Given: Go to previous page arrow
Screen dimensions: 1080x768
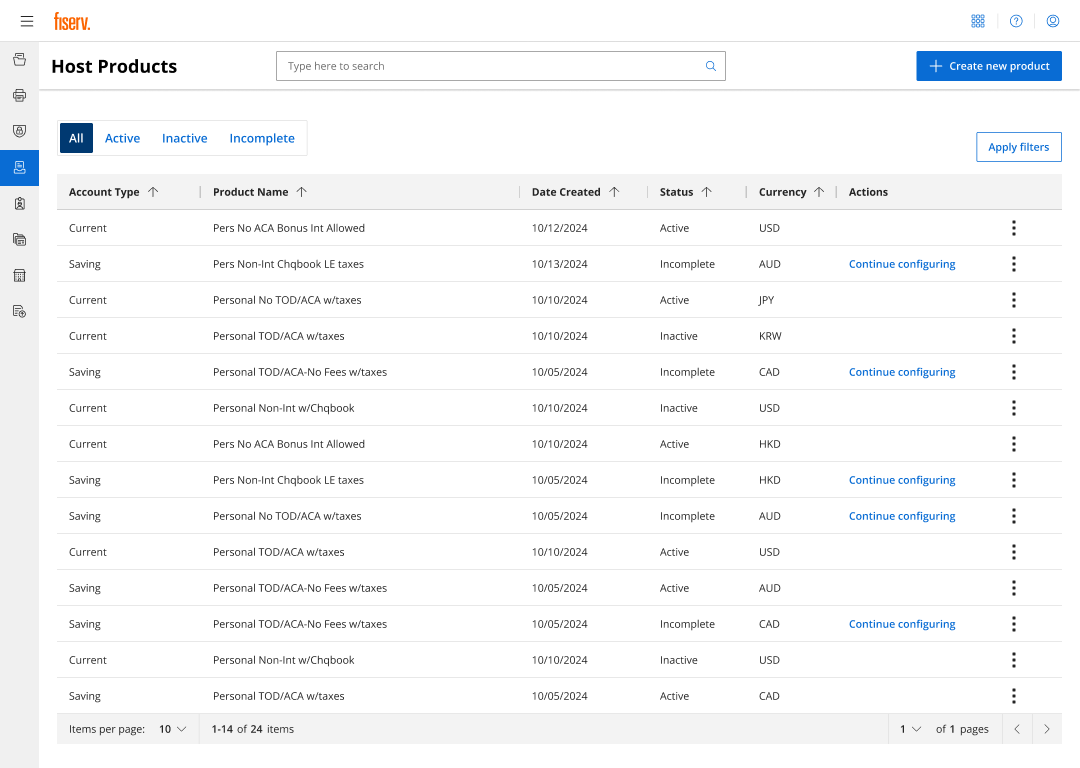Looking at the screenshot, I should (1017, 729).
